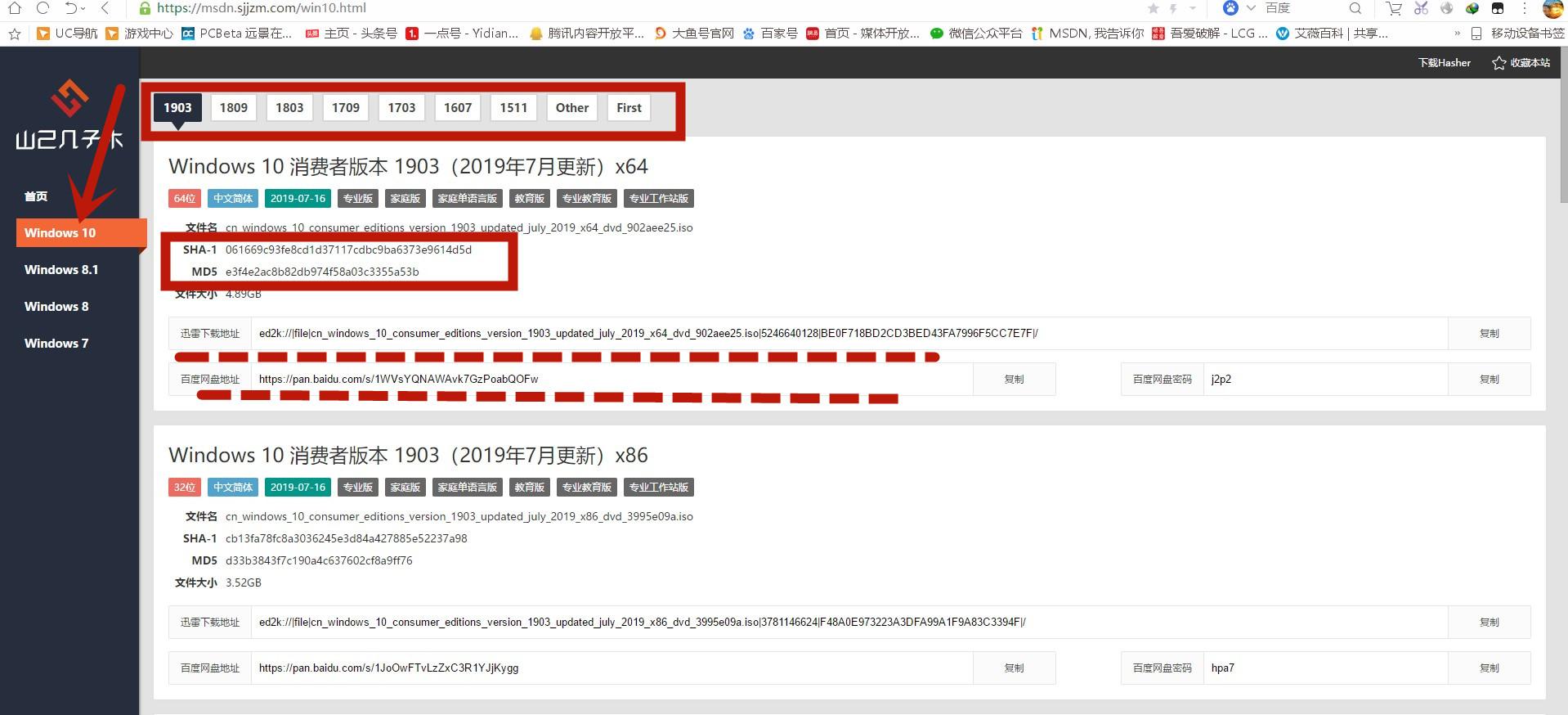Viewport: 1568px width, 715px height.
Task: Click the undo closed tab icon
Action: point(71,8)
